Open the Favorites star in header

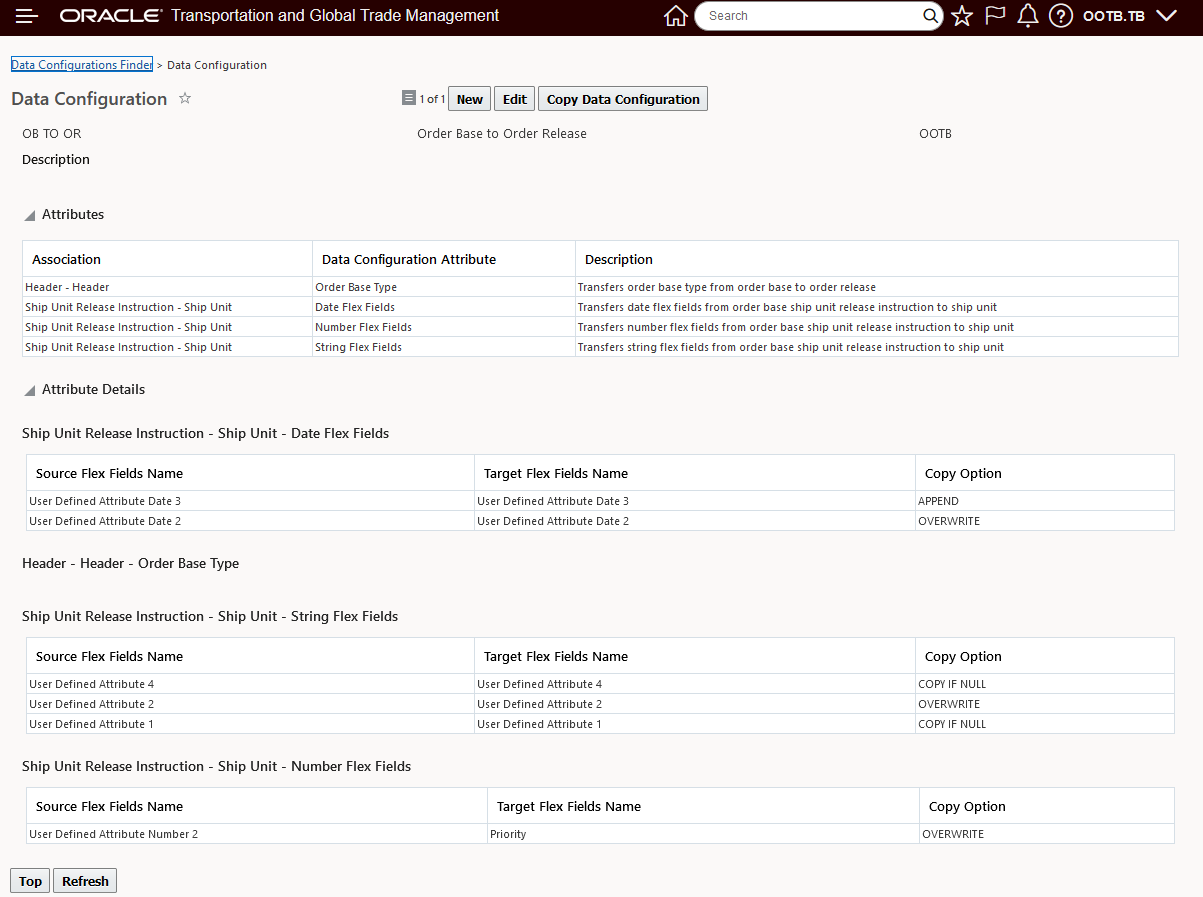pos(962,16)
